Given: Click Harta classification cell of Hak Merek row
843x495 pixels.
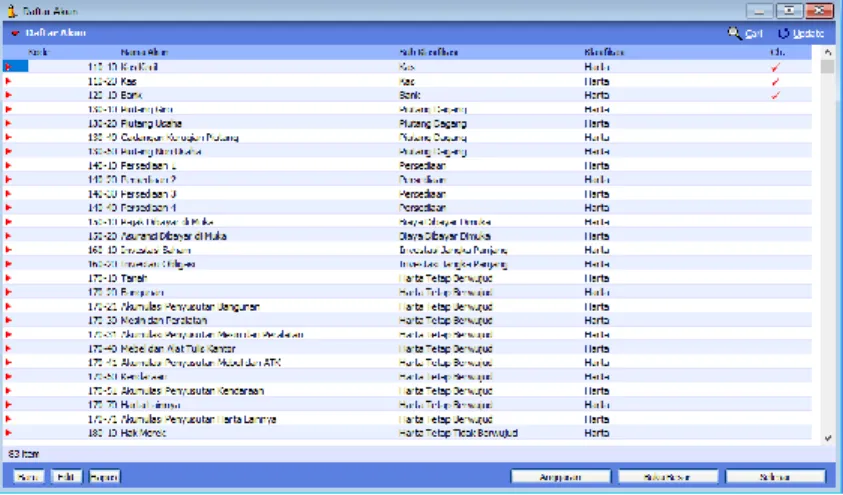Looking at the screenshot, I should point(597,433).
